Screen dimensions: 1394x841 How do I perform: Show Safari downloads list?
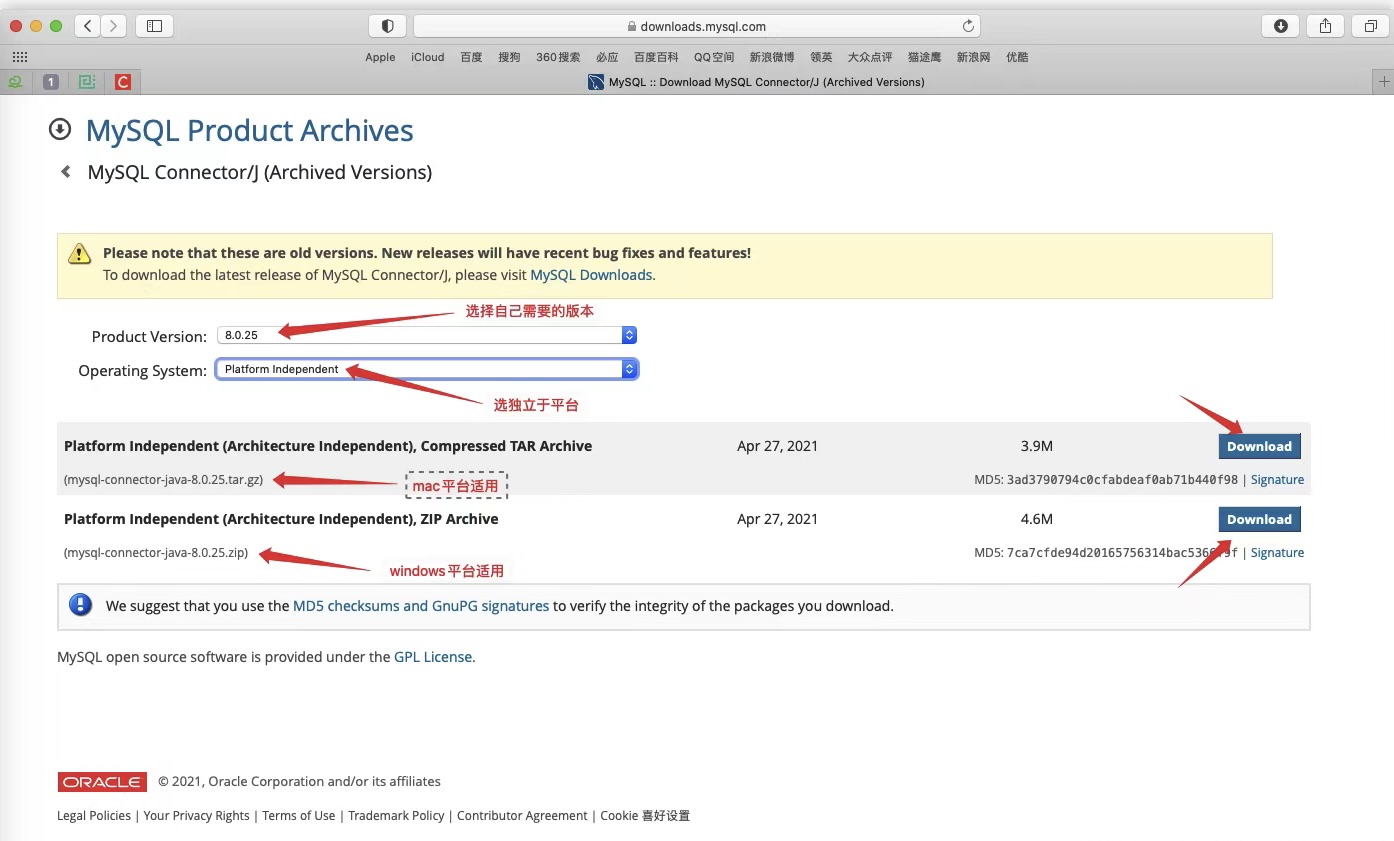1281,26
